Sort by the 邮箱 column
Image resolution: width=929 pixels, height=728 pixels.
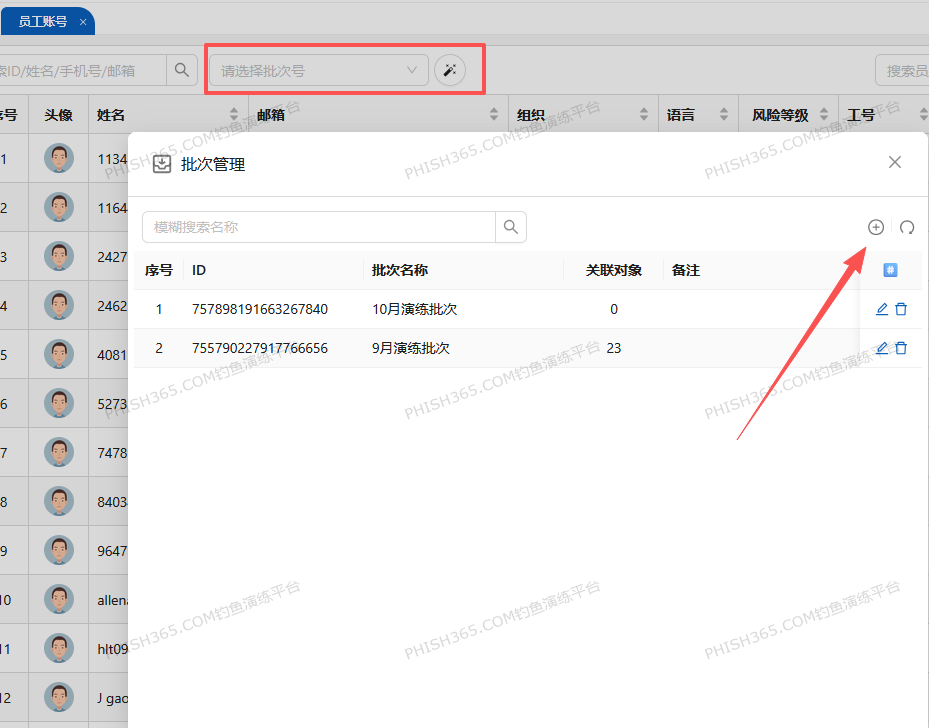click(x=493, y=115)
